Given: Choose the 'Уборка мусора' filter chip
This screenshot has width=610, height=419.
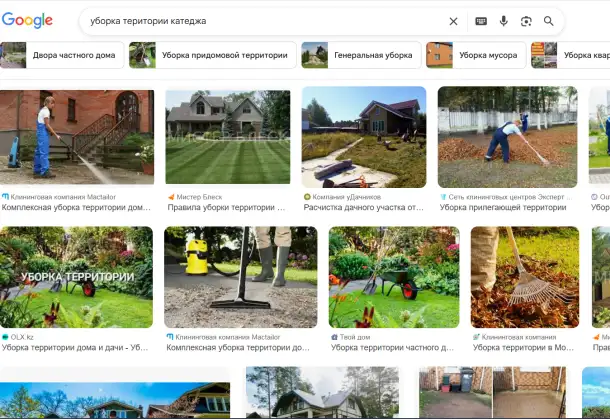Looking at the screenshot, I should click(x=475, y=55).
